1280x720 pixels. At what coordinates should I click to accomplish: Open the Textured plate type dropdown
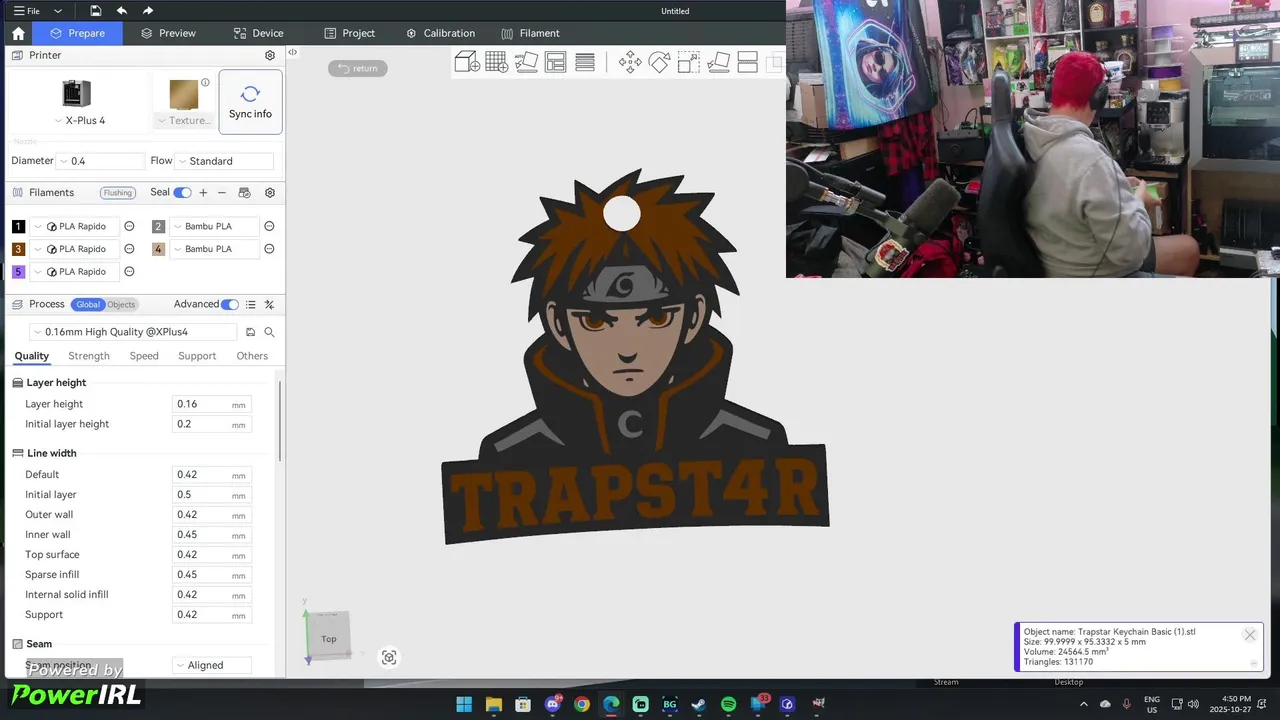point(184,120)
